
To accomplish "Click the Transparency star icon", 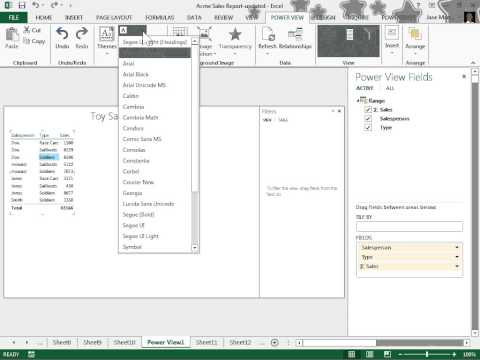I will point(235,34).
